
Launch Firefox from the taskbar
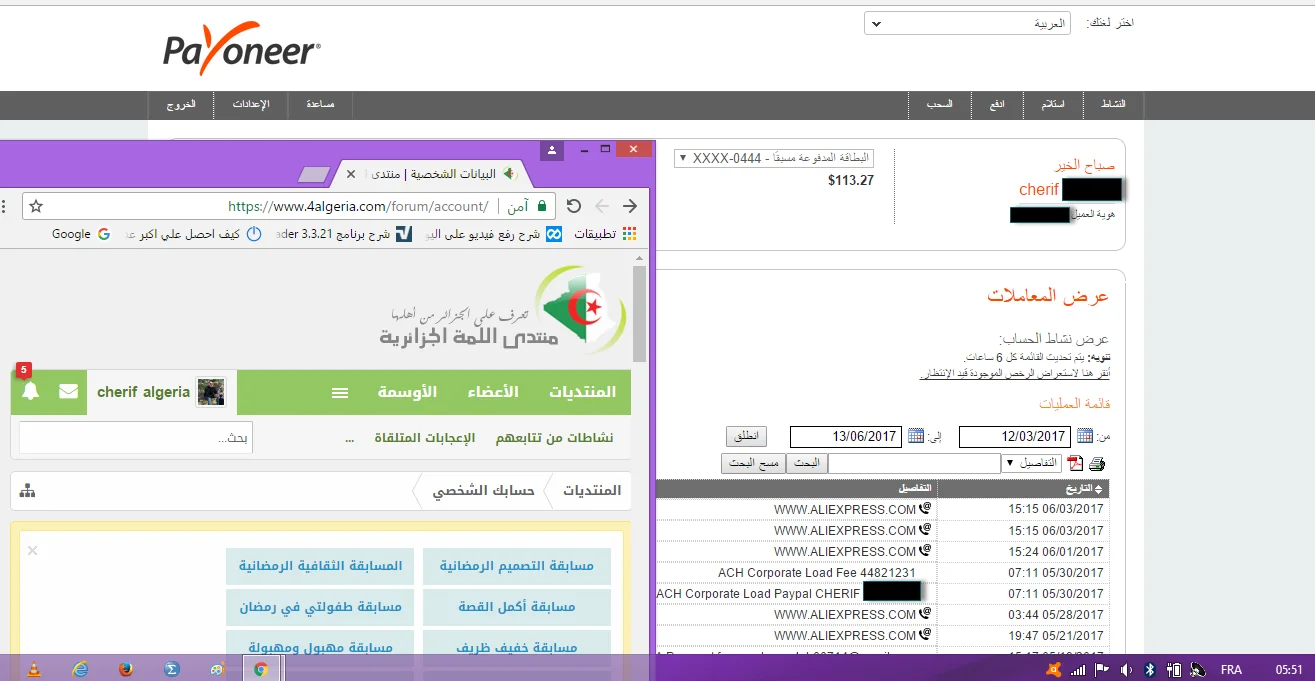tap(125, 669)
